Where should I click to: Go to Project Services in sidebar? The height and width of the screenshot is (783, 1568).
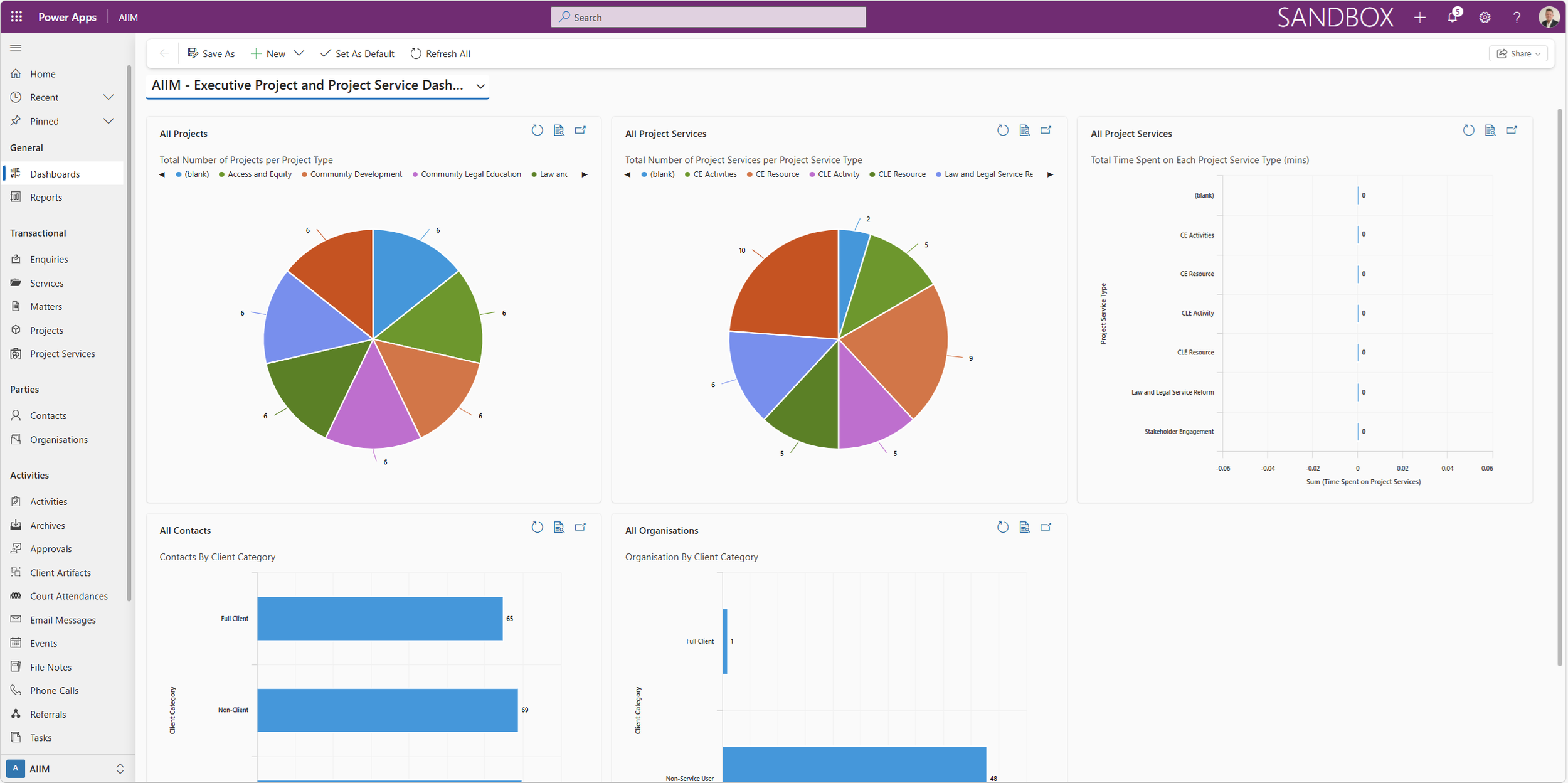(x=62, y=354)
